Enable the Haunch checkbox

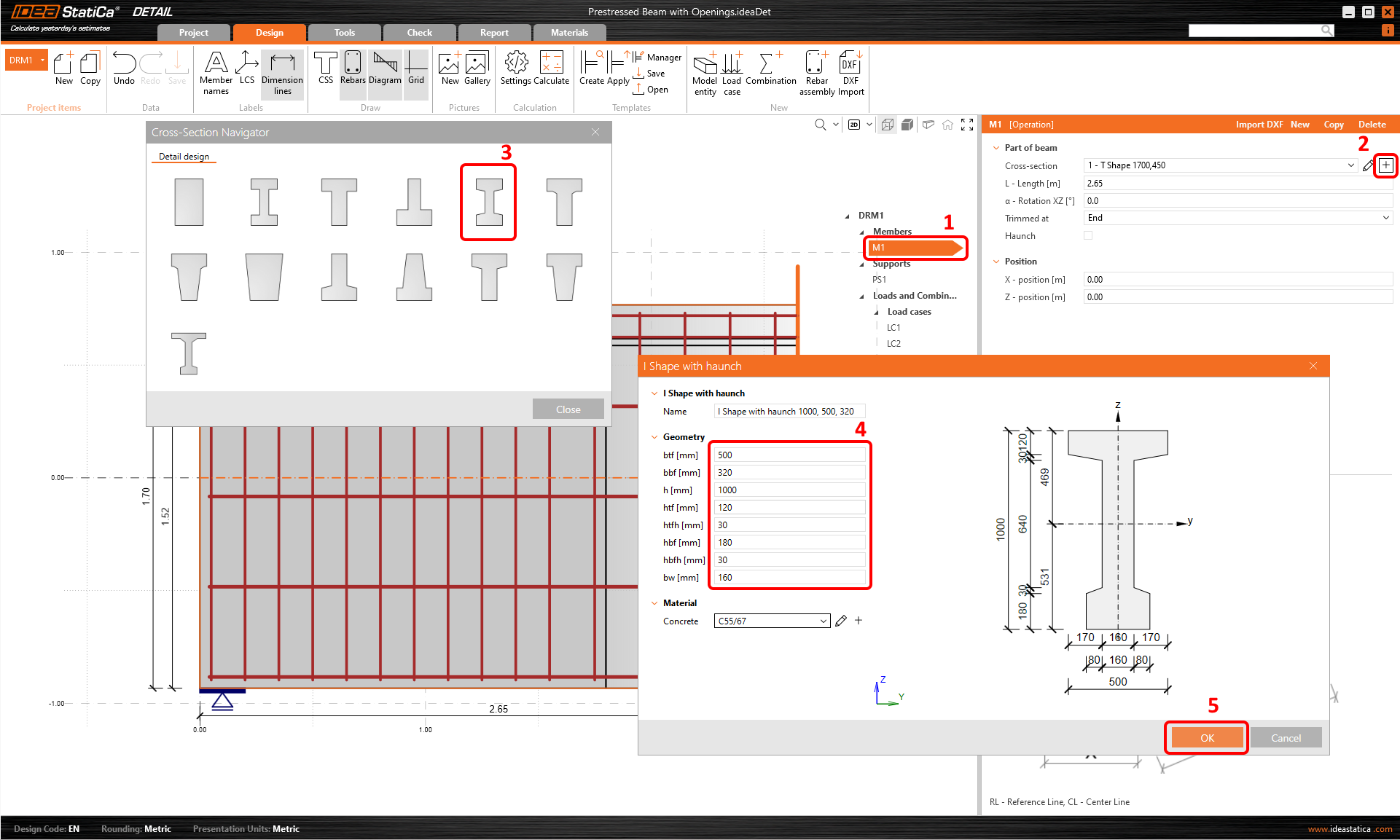1088,235
